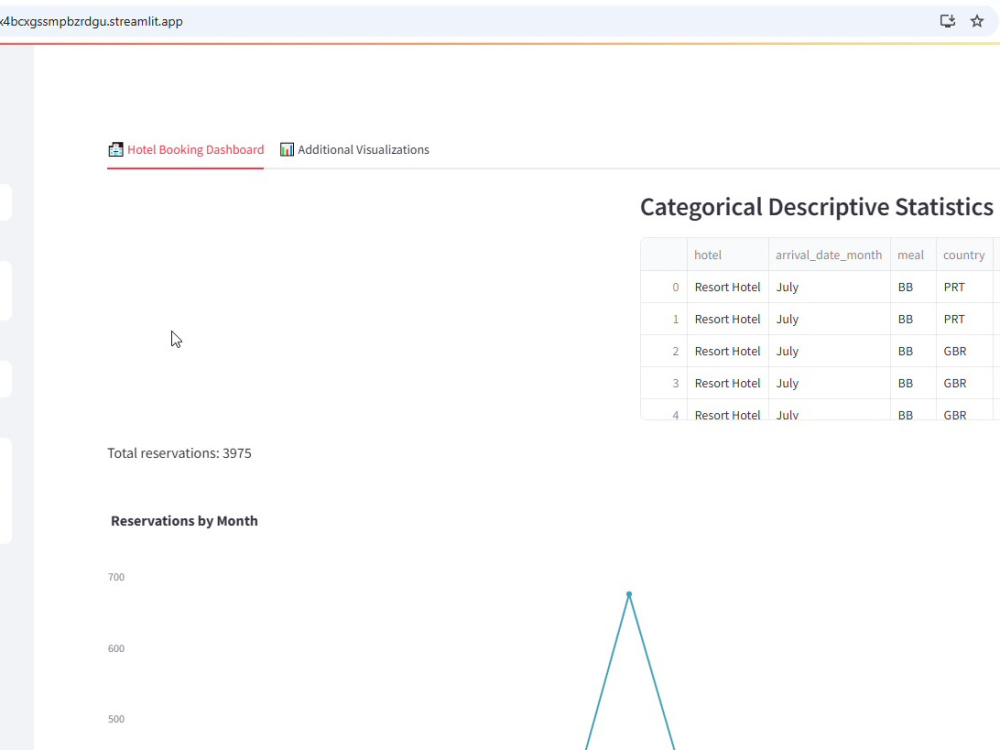Click July cell in row 1
Viewport: 1000px width, 750px height.
point(829,319)
